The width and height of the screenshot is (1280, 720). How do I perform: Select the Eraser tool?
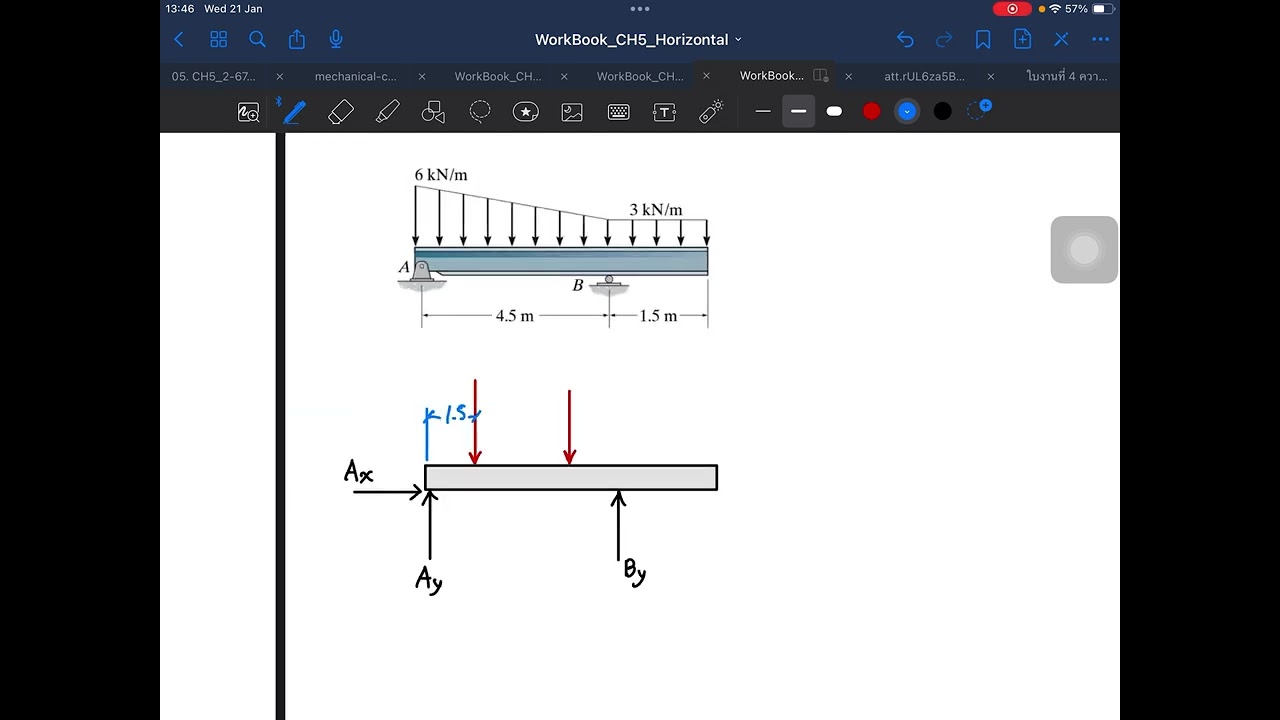click(341, 112)
